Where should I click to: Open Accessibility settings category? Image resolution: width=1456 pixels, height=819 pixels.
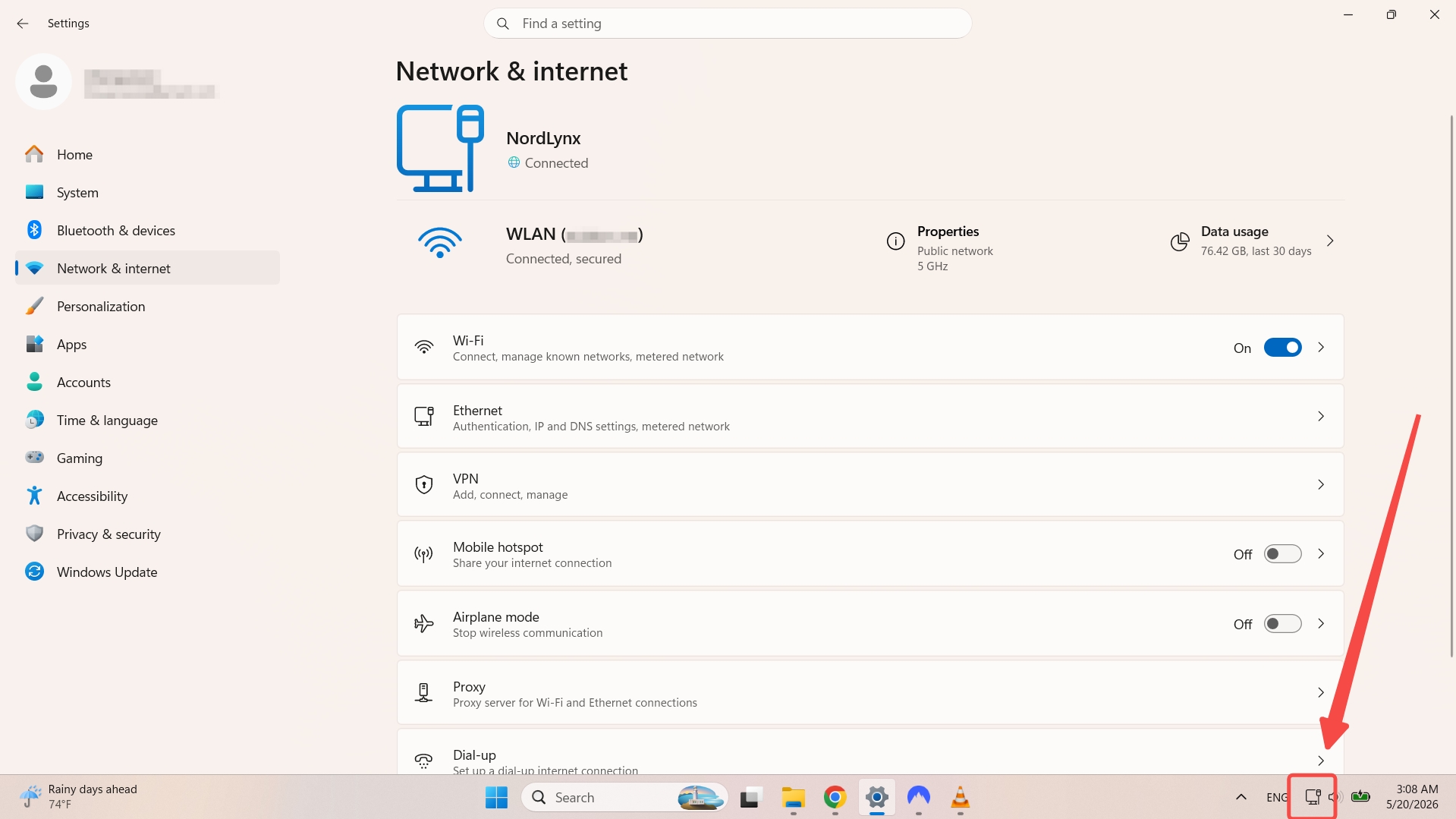147,496
